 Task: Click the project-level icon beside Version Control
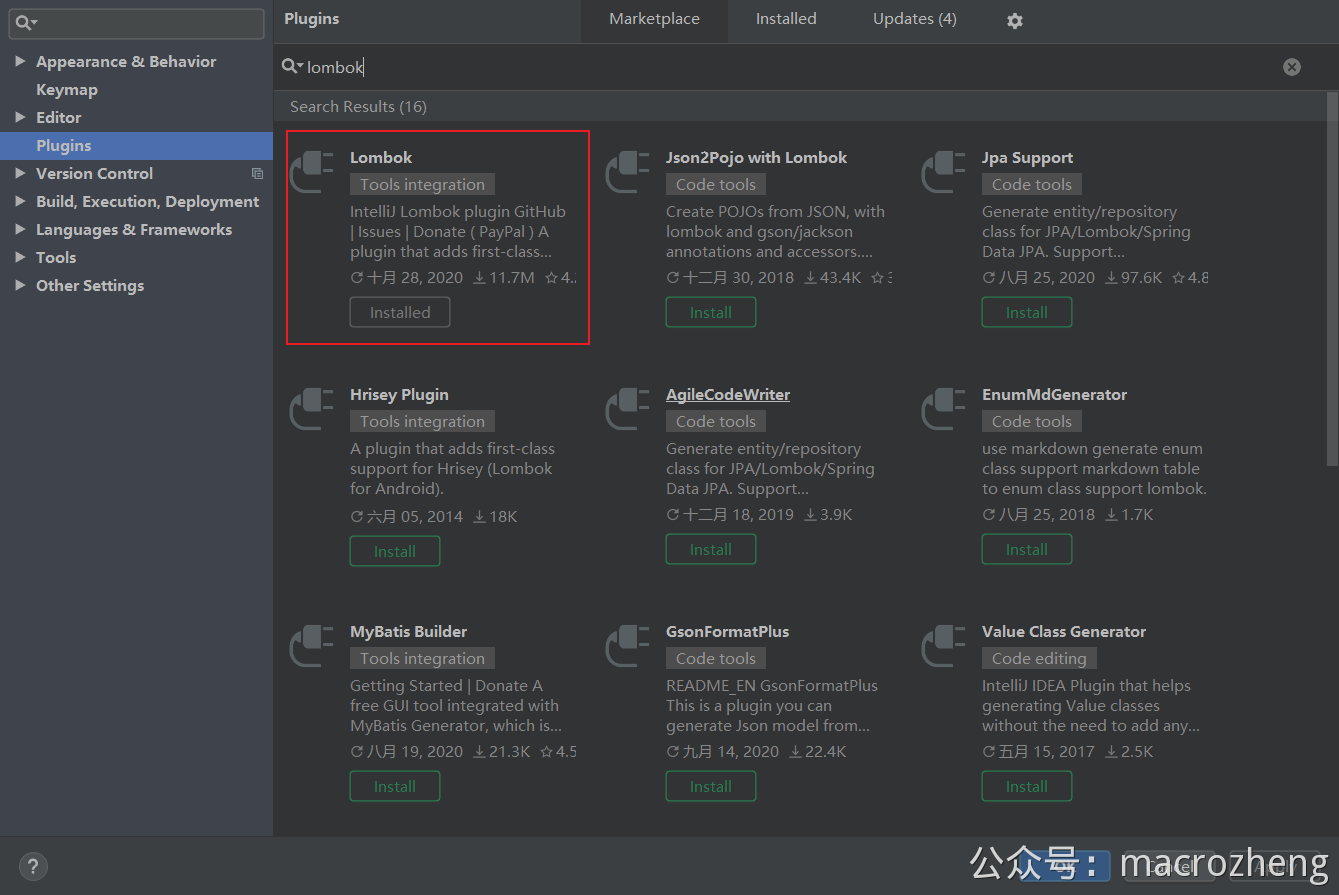click(x=257, y=174)
